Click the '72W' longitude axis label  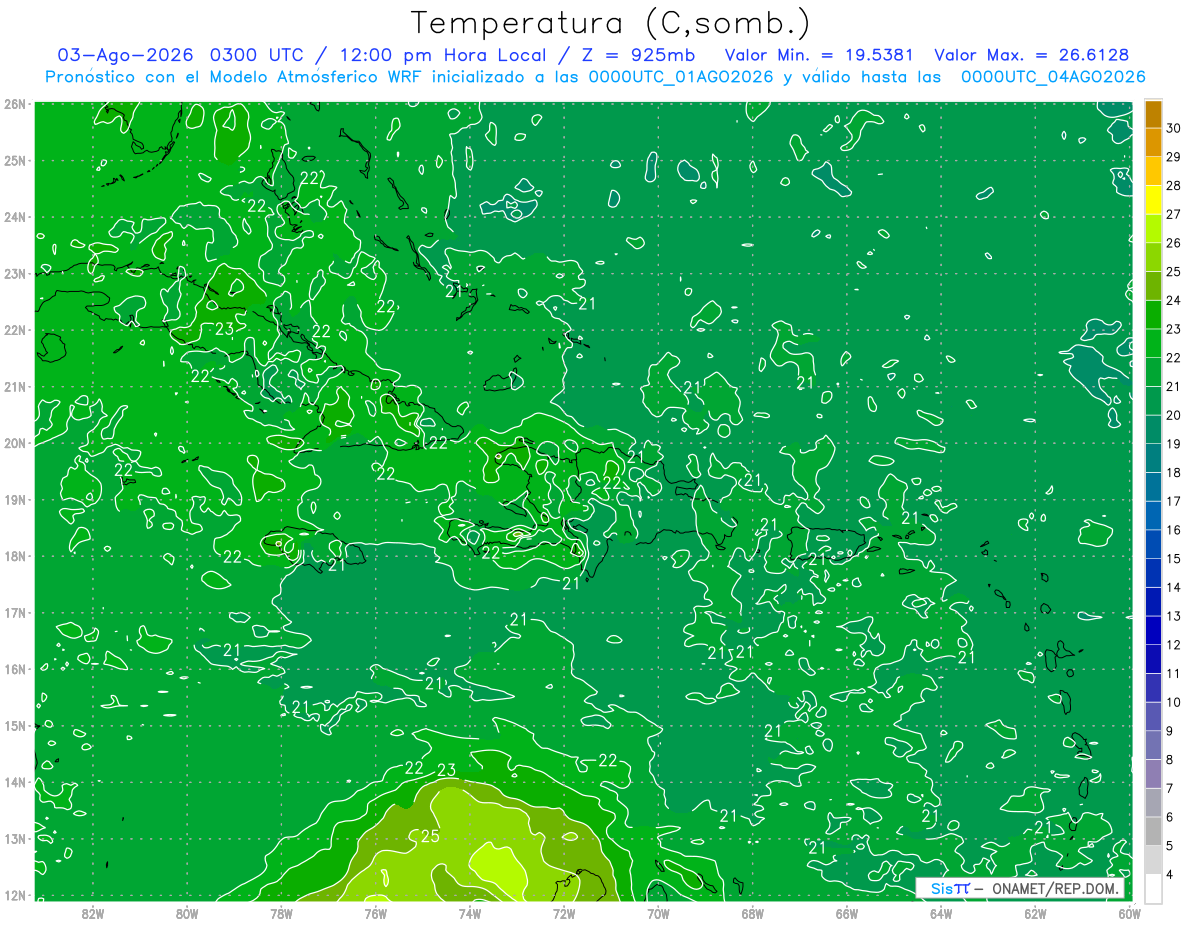[x=564, y=913]
